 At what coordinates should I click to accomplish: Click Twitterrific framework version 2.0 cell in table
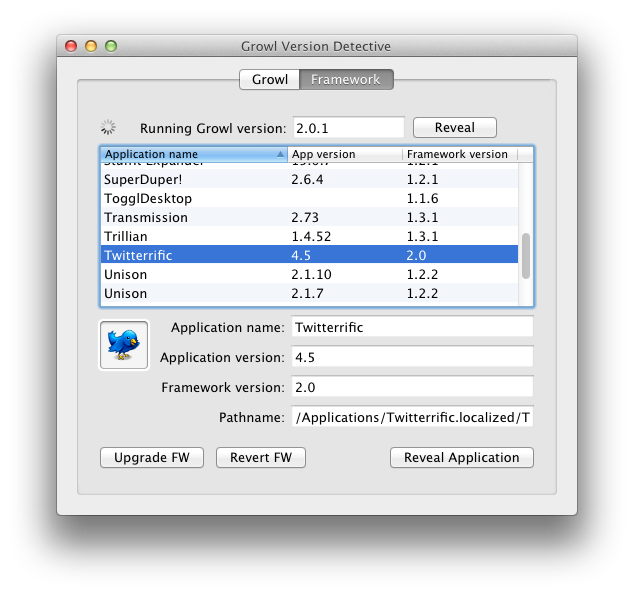coord(416,255)
